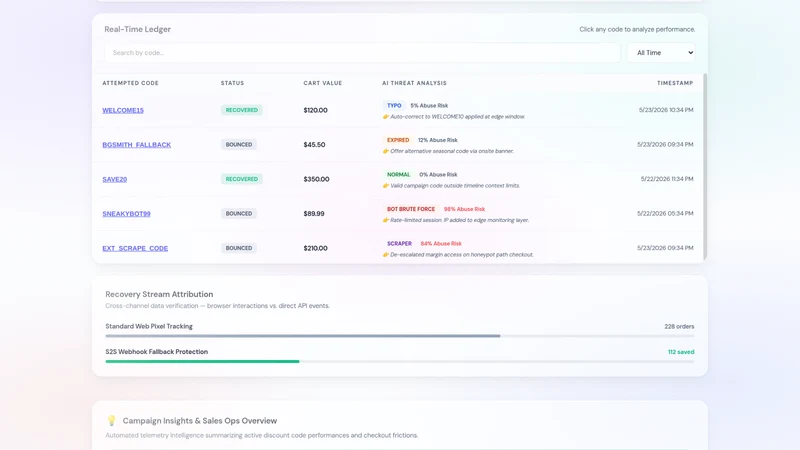
Task: Click the Attempted Code column header
Action: click(131, 83)
